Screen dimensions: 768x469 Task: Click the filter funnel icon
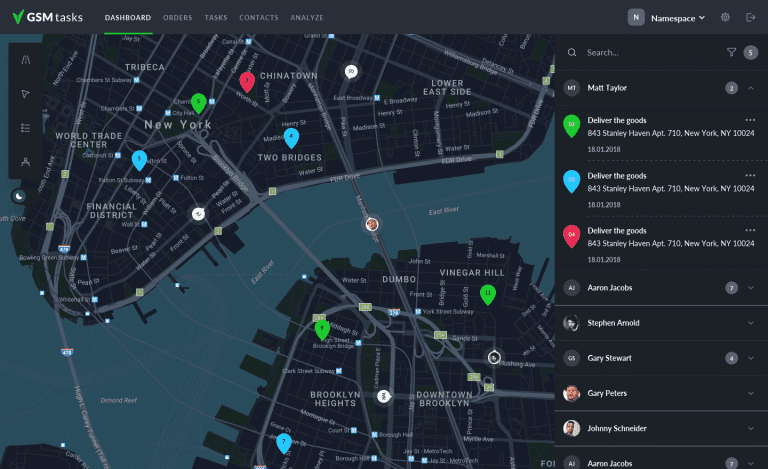coord(731,53)
